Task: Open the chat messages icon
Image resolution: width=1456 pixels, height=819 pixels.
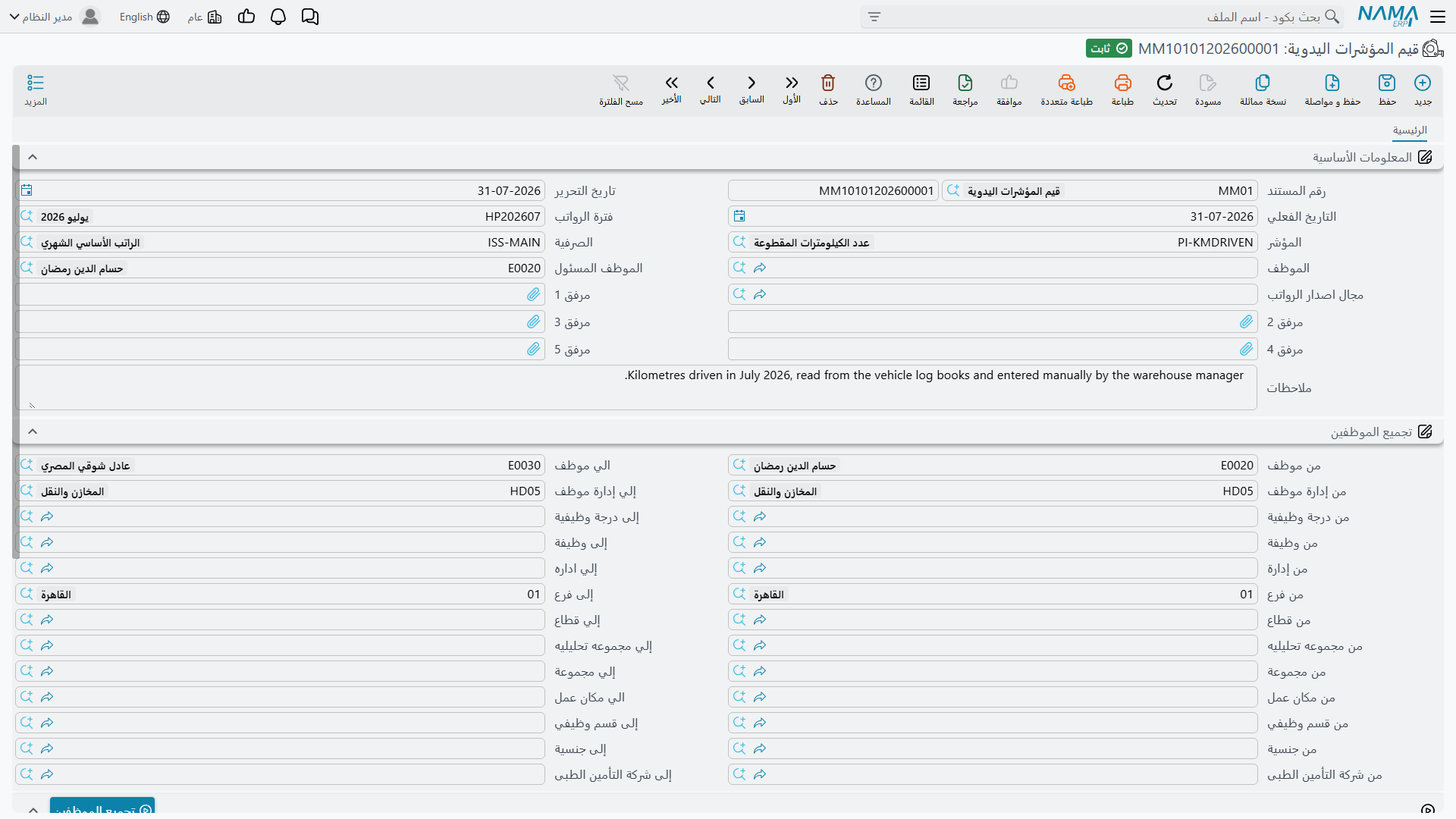Action: pos(310,17)
